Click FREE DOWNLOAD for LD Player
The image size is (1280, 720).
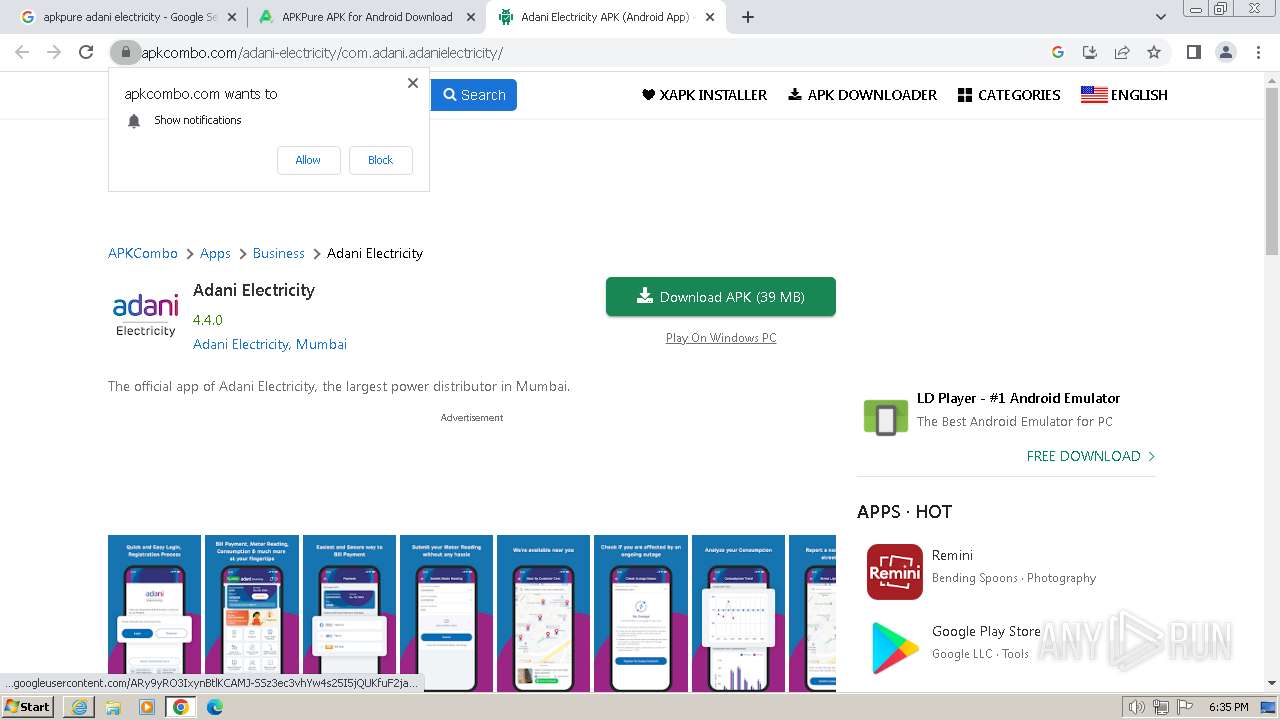1091,456
